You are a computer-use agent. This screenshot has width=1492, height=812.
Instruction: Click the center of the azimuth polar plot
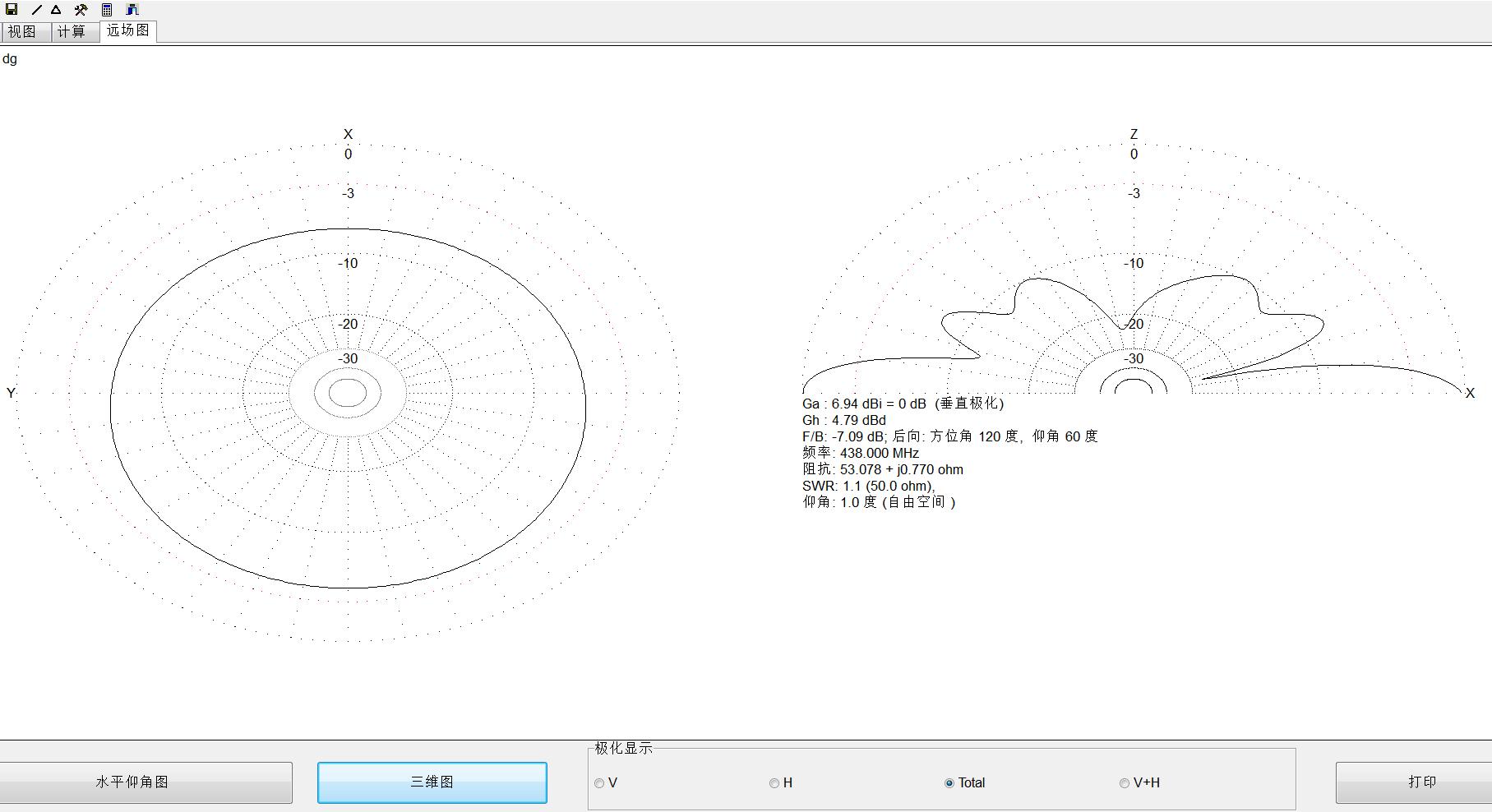pyautogui.click(x=348, y=393)
